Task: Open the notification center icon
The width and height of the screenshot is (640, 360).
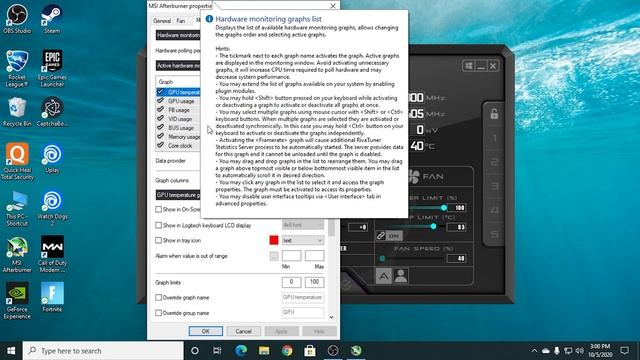Action: pos(624,351)
